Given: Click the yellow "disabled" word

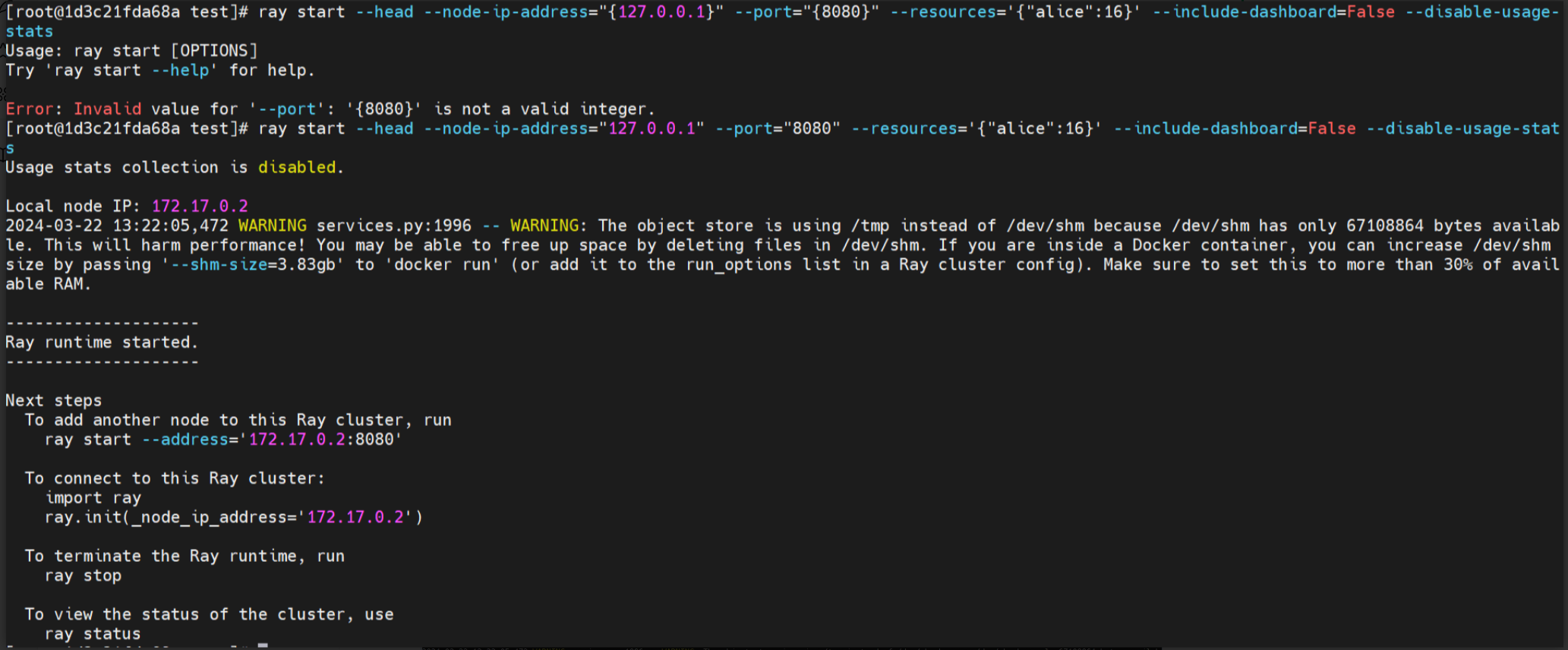Looking at the screenshot, I should tap(296, 168).
